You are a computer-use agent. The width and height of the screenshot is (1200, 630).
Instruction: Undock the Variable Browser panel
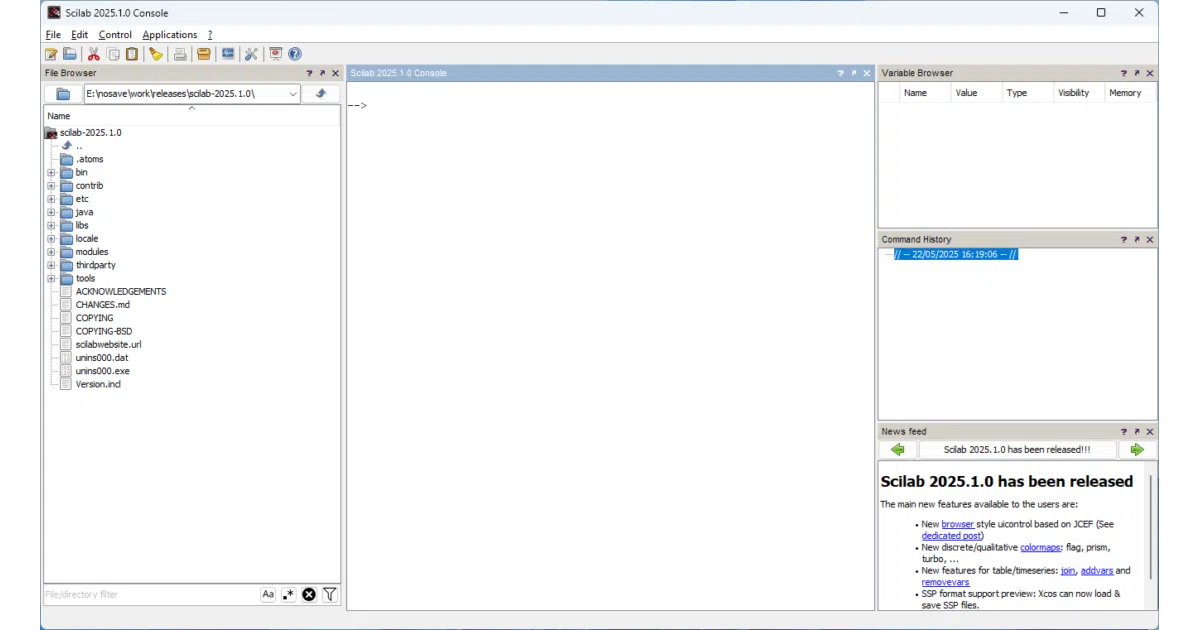tap(1137, 73)
